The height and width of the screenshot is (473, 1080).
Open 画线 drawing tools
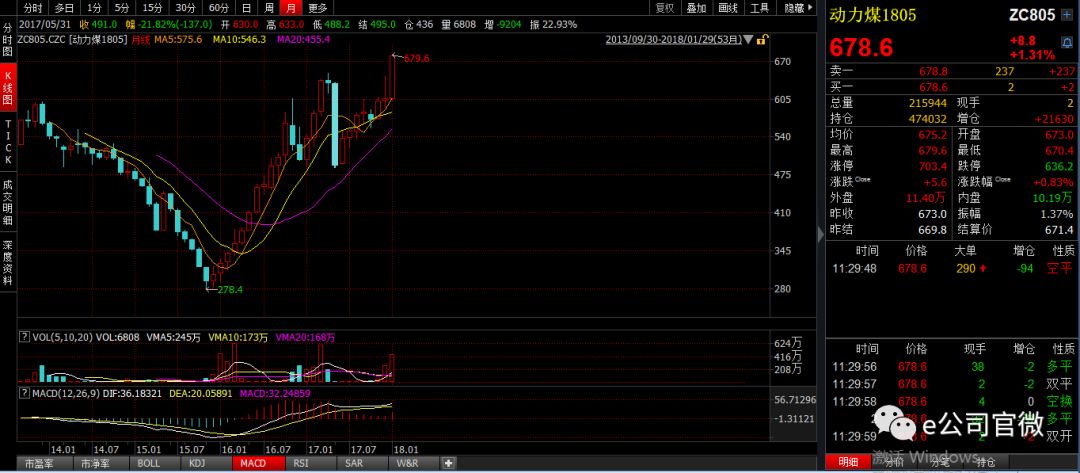728,8
